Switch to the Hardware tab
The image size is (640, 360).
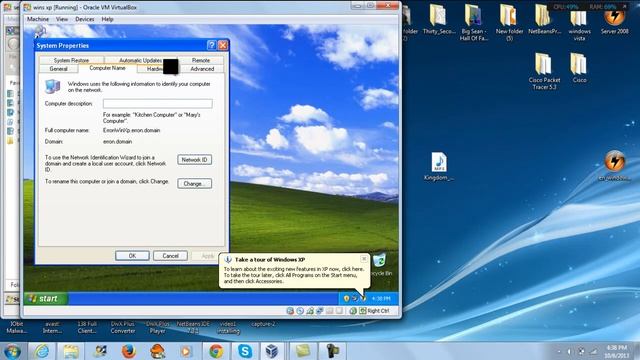click(154, 69)
